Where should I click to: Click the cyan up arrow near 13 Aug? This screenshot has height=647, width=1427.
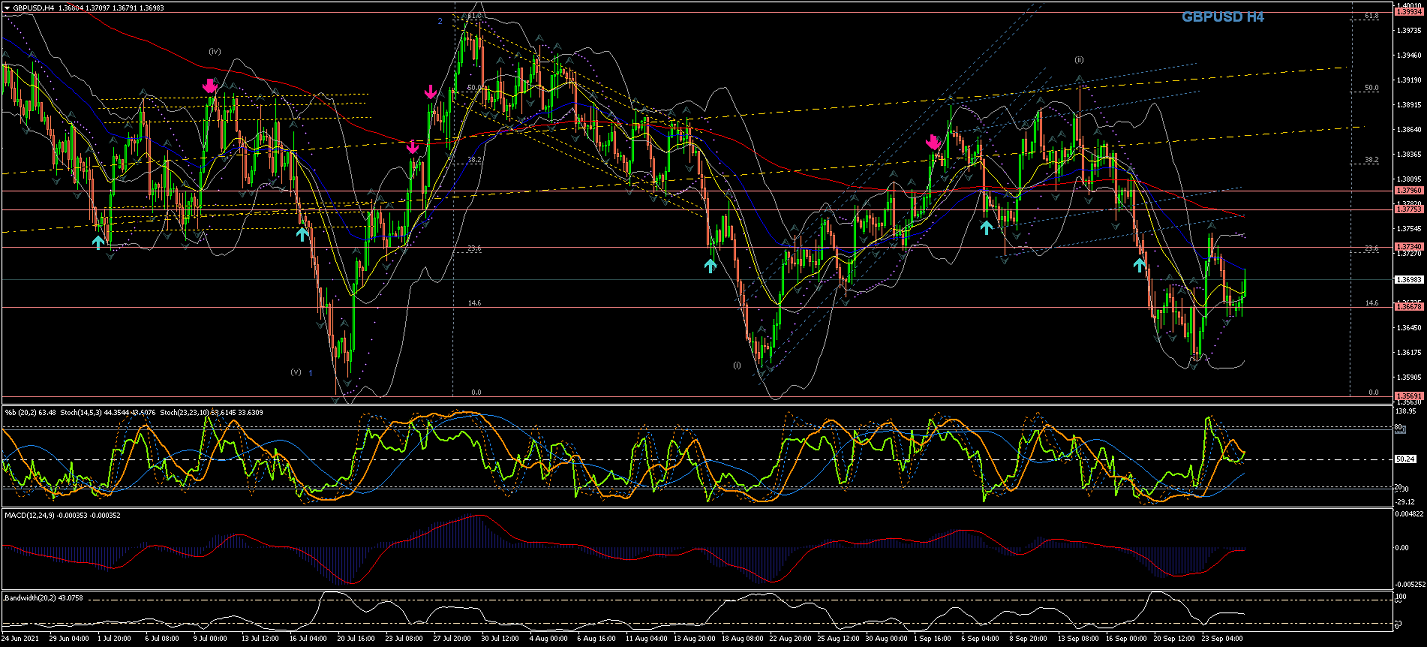pos(710,265)
